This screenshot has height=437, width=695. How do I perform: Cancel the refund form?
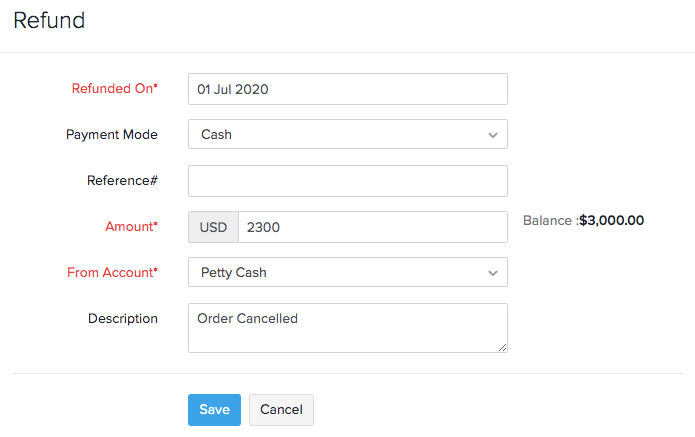point(281,410)
